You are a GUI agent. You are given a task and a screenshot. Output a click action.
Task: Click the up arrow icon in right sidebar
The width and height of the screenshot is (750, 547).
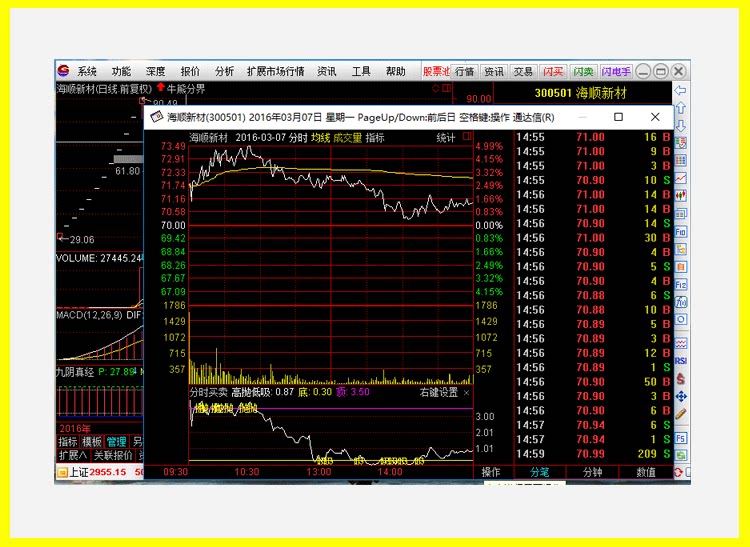(x=681, y=108)
